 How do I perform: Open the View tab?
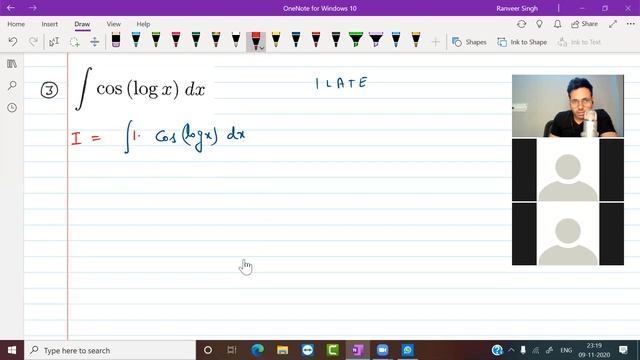tap(113, 24)
